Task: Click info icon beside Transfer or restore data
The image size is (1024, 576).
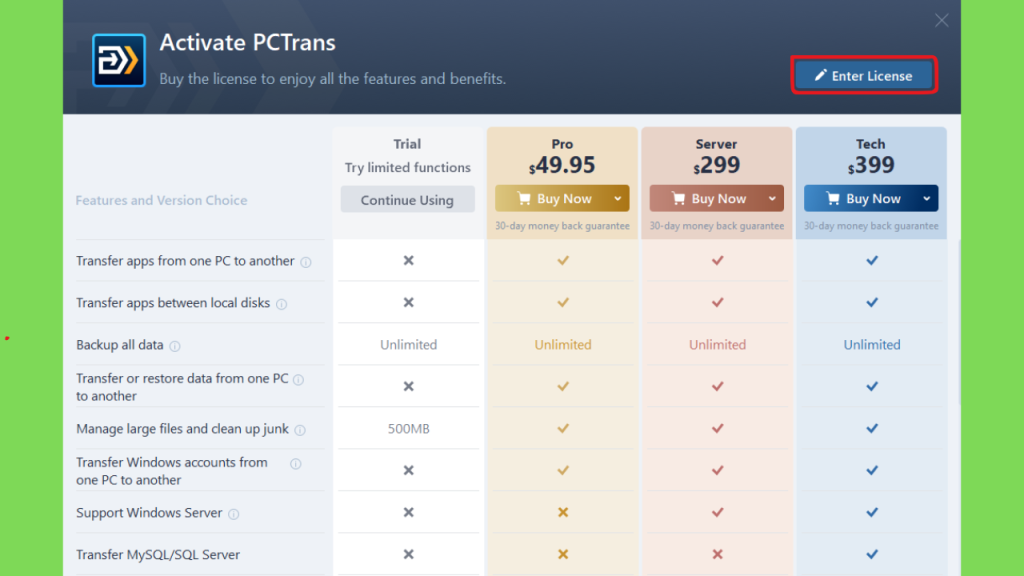Action: 298,380
